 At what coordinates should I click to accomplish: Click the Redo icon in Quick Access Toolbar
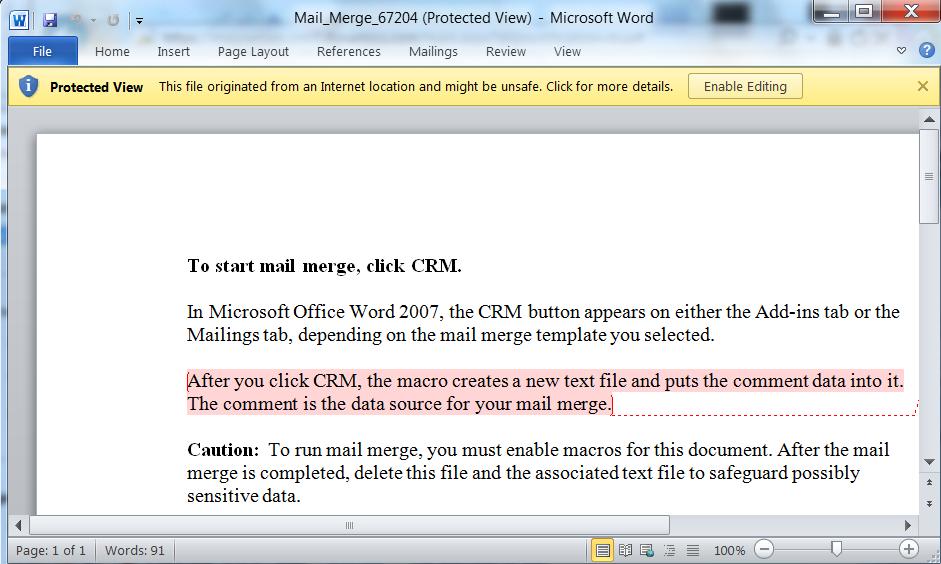113,20
